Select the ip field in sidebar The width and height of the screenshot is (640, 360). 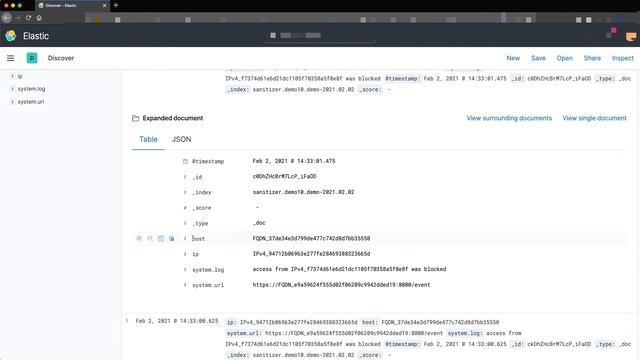click(x=20, y=76)
